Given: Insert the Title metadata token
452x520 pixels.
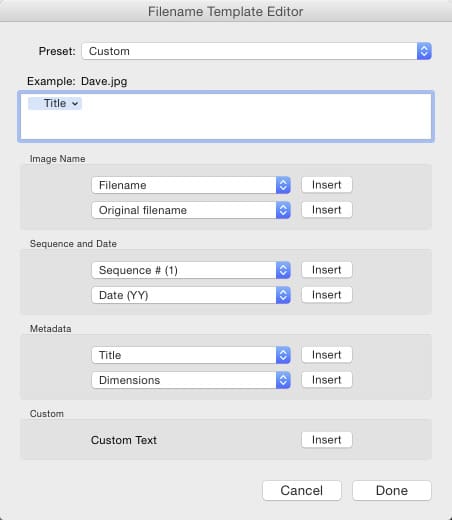Looking at the screenshot, I should click(327, 355).
